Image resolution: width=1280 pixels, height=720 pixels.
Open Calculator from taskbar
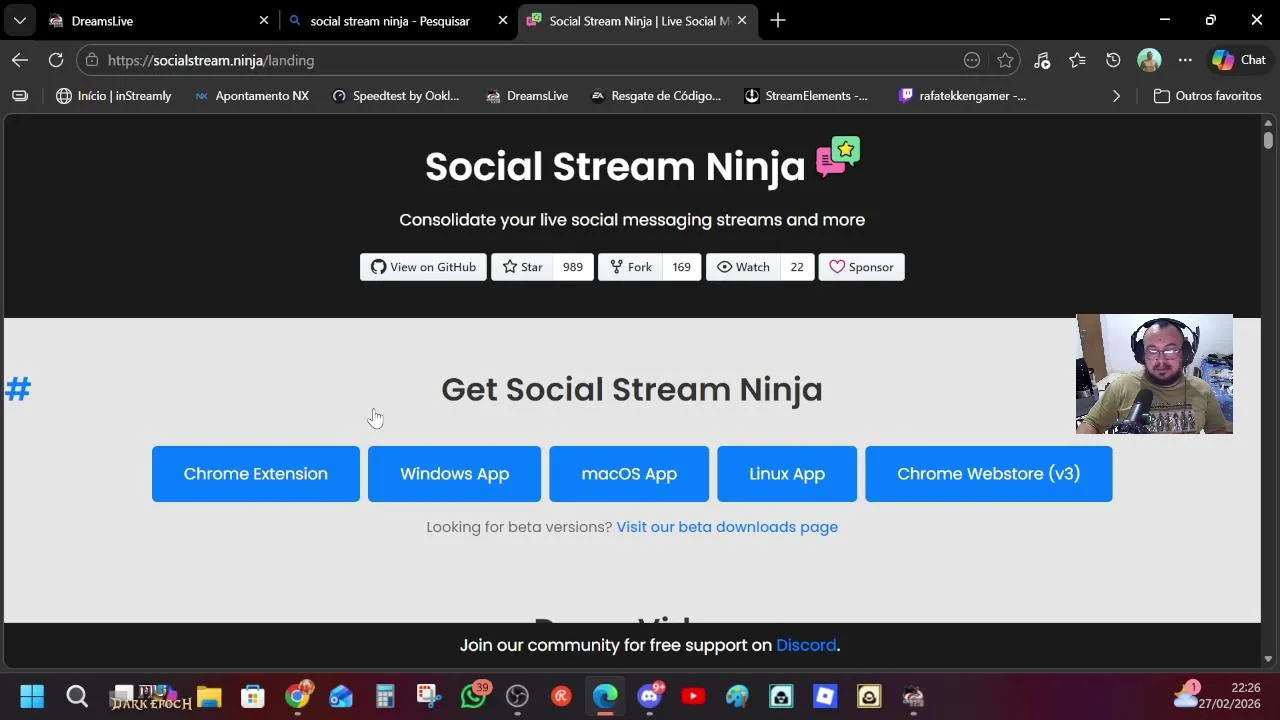click(385, 696)
